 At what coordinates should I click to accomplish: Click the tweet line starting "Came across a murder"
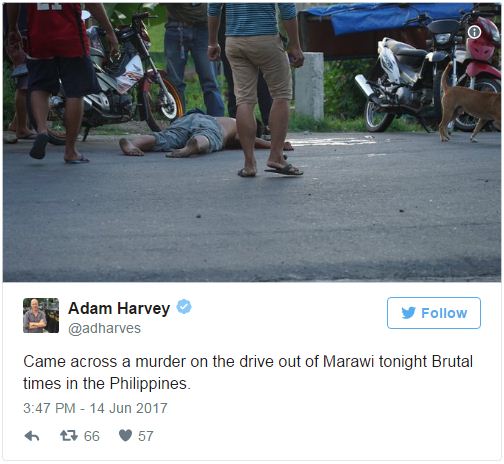pos(248,362)
